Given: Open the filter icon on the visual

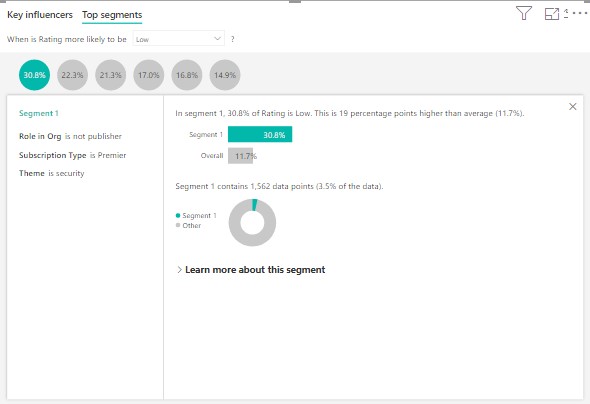Looking at the screenshot, I should click(x=524, y=13).
